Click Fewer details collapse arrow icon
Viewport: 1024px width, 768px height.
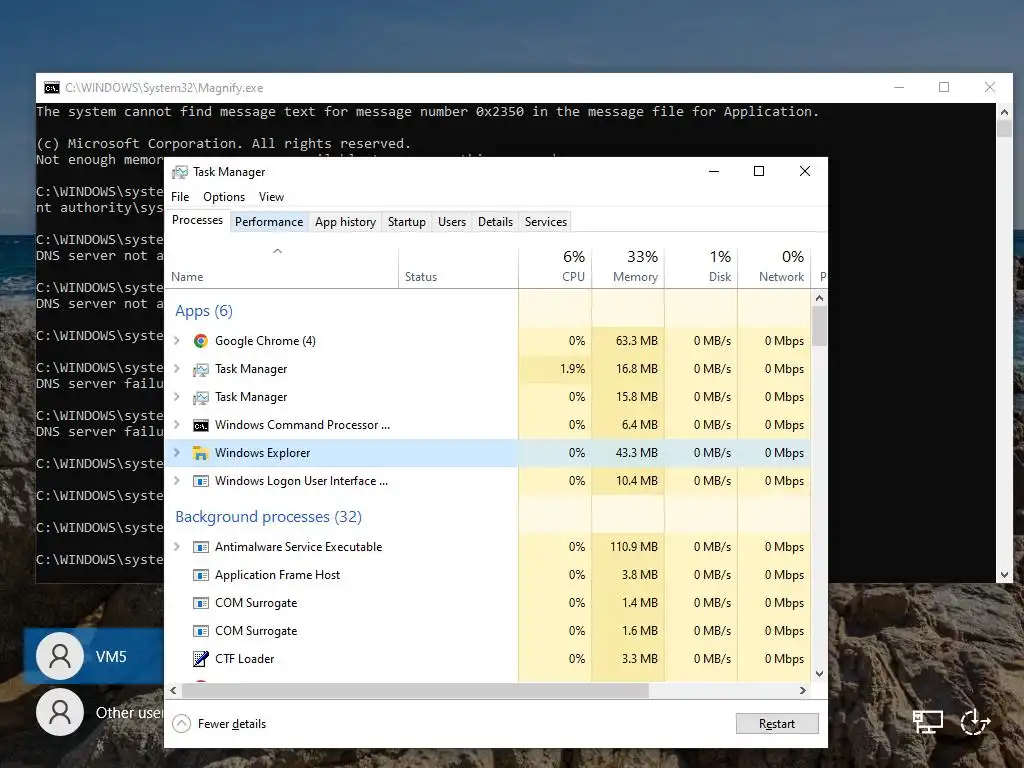(x=182, y=724)
